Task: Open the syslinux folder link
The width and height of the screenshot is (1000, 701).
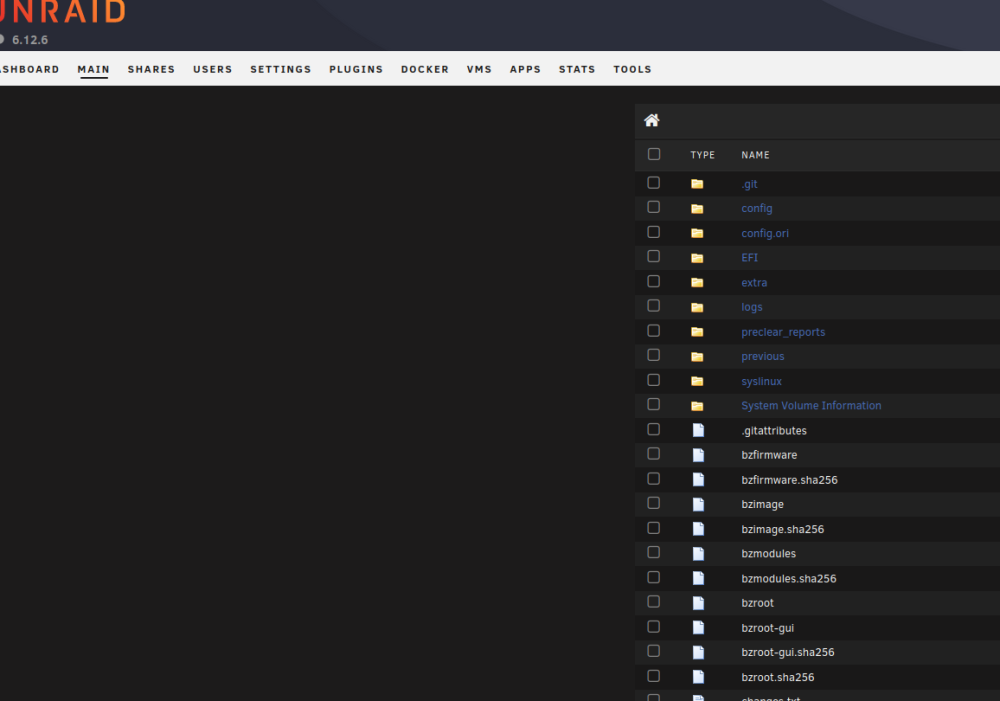Action: point(761,381)
